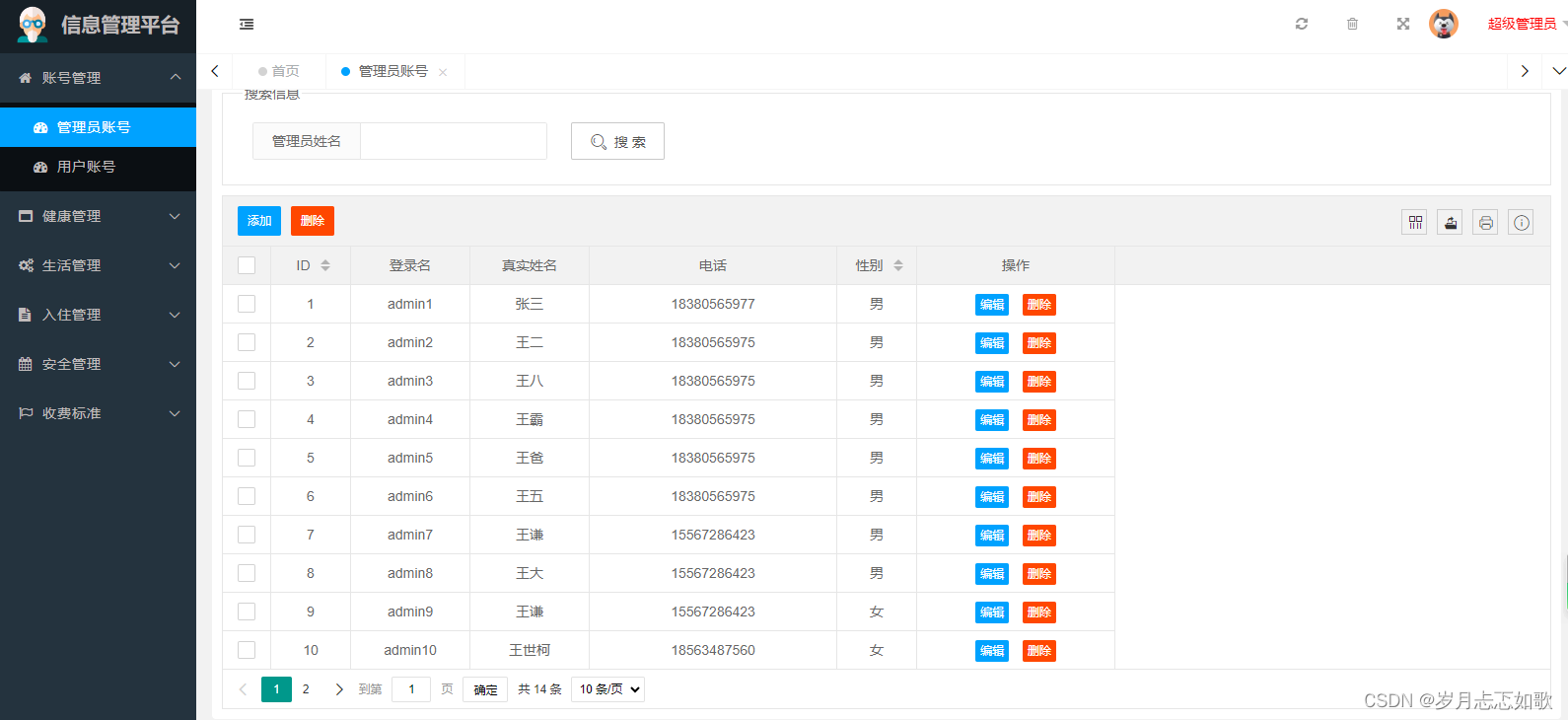1568x720 pixels.
Task: Edit the admin5 row with 编辑
Action: pyautogui.click(x=992, y=459)
